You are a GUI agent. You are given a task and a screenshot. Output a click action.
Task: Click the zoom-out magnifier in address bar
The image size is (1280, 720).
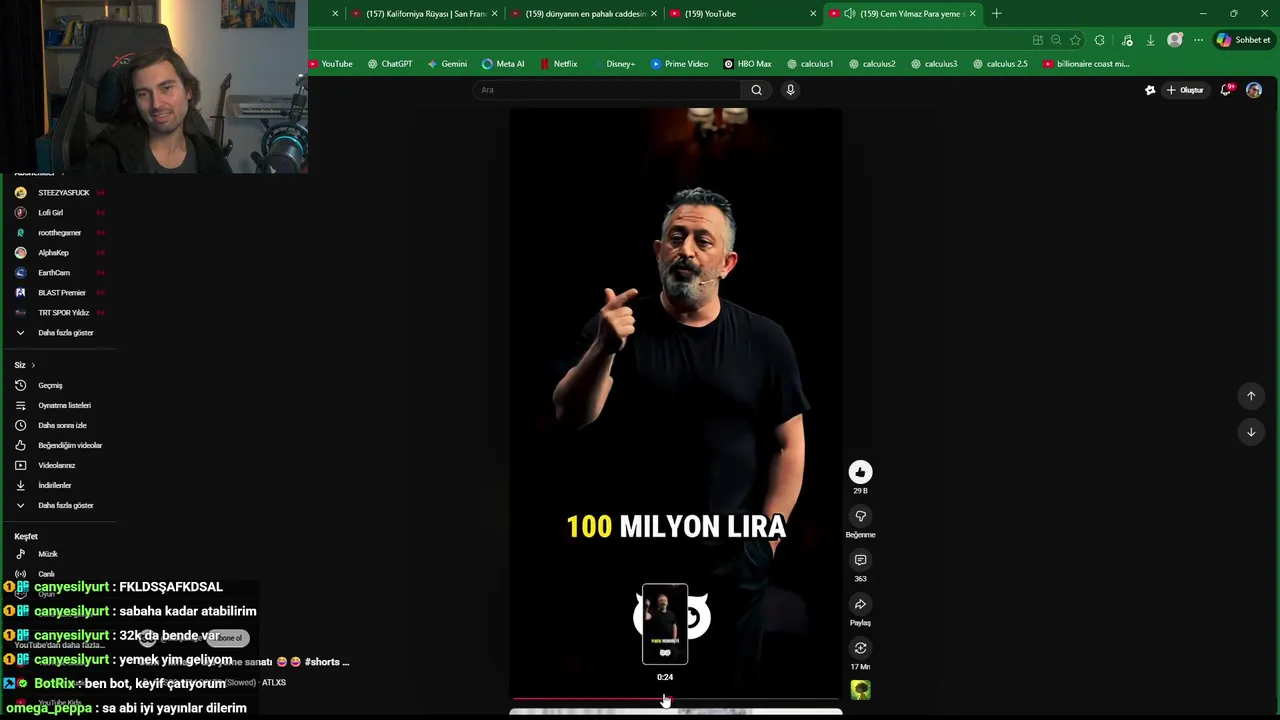(x=1056, y=40)
